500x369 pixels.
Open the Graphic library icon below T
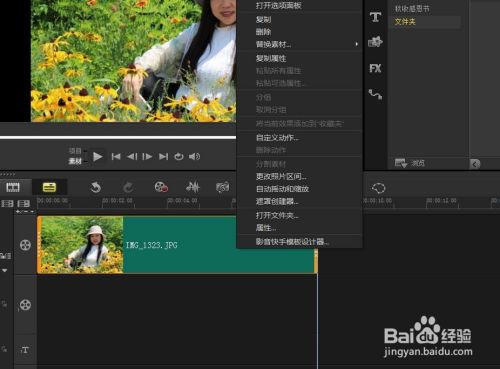pyautogui.click(x=375, y=42)
